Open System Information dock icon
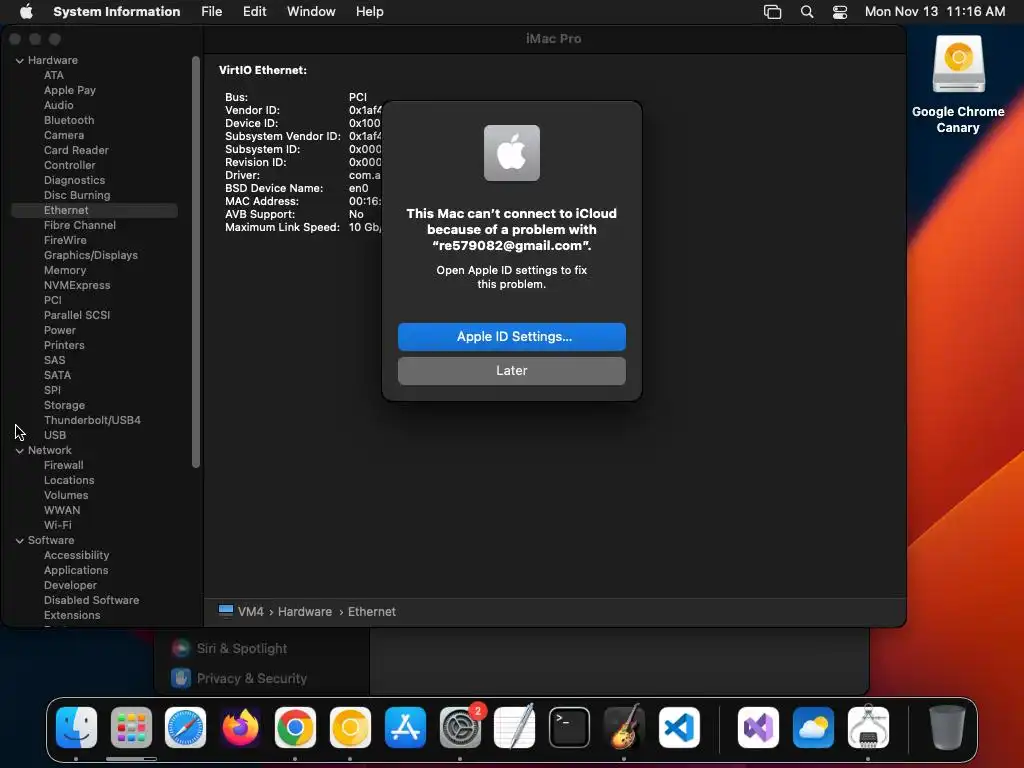Viewport: 1024px width, 768px height. point(868,727)
